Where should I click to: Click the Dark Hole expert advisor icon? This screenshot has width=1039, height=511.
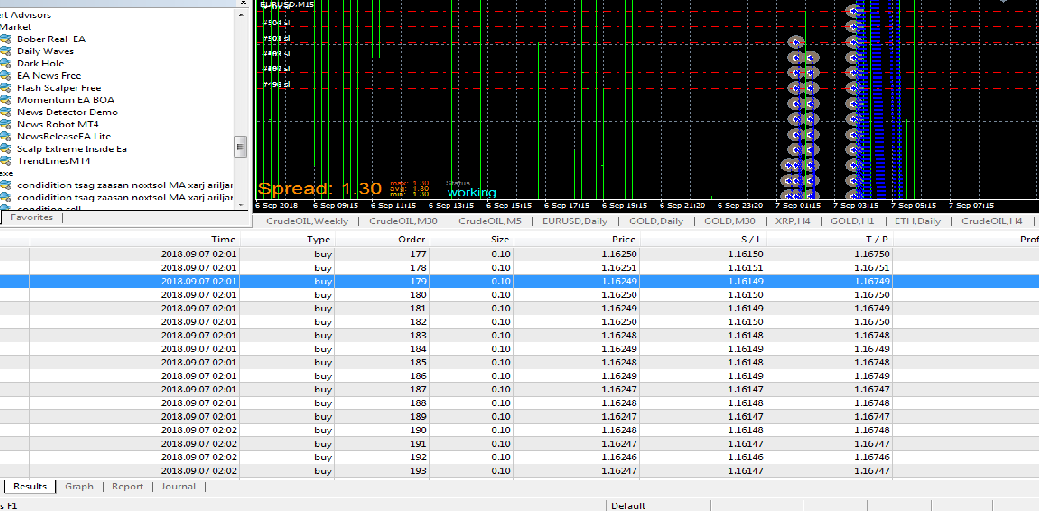(6, 64)
